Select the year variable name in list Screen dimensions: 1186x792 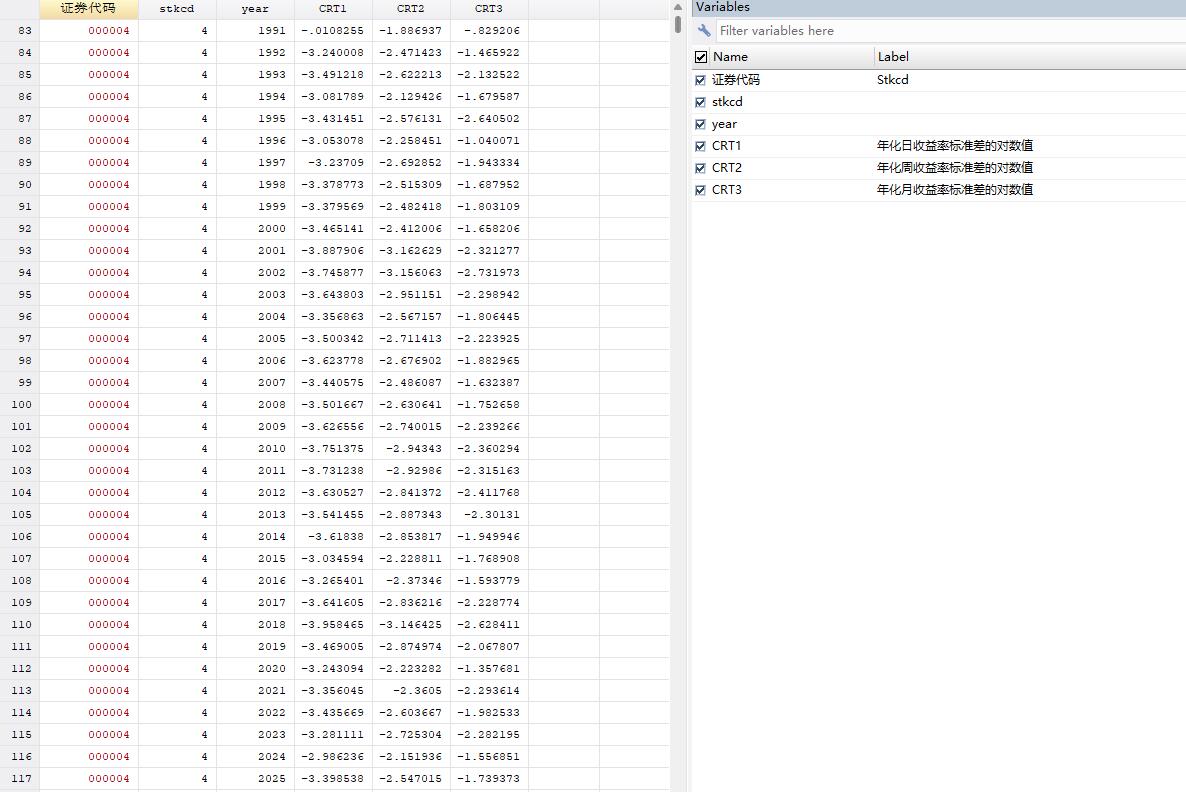pos(724,124)
